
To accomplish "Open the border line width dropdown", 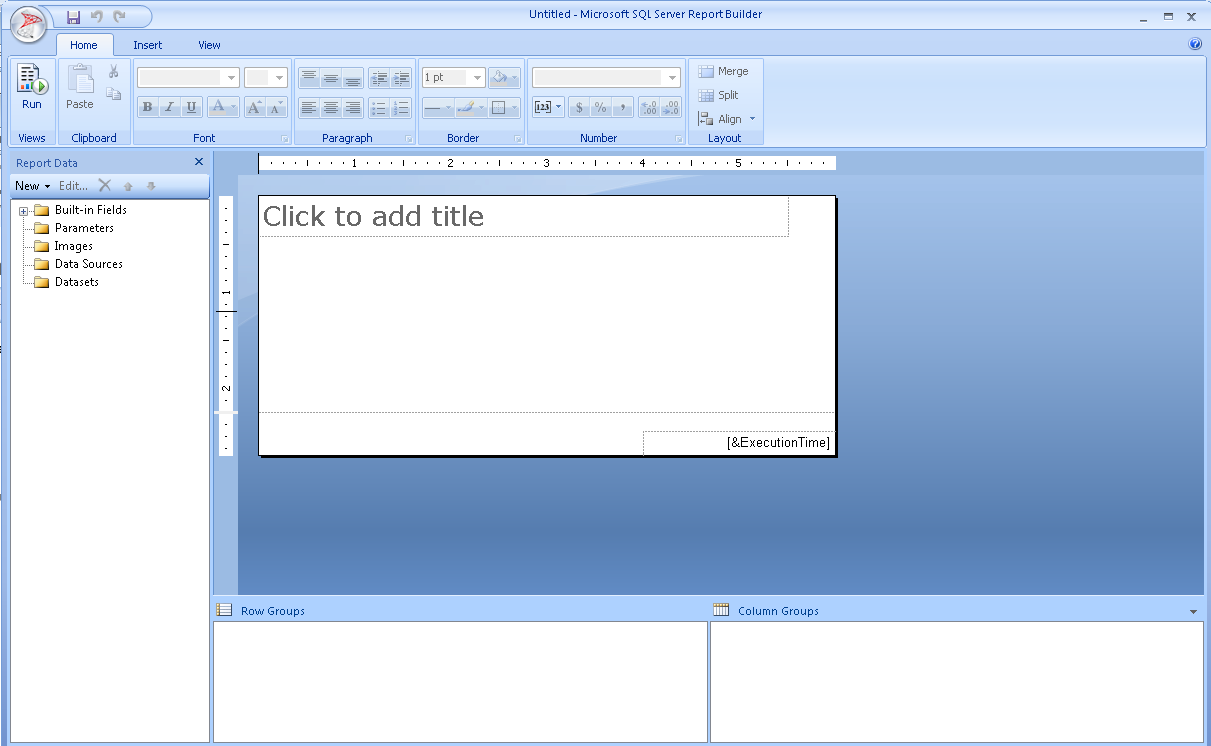I will point(477,77).
